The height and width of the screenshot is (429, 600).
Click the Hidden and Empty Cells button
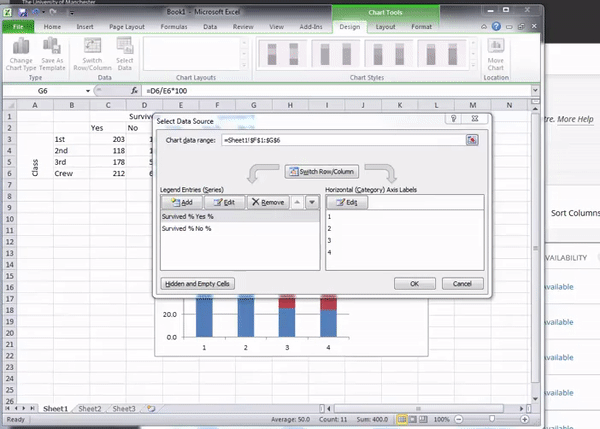click(197, 283)
